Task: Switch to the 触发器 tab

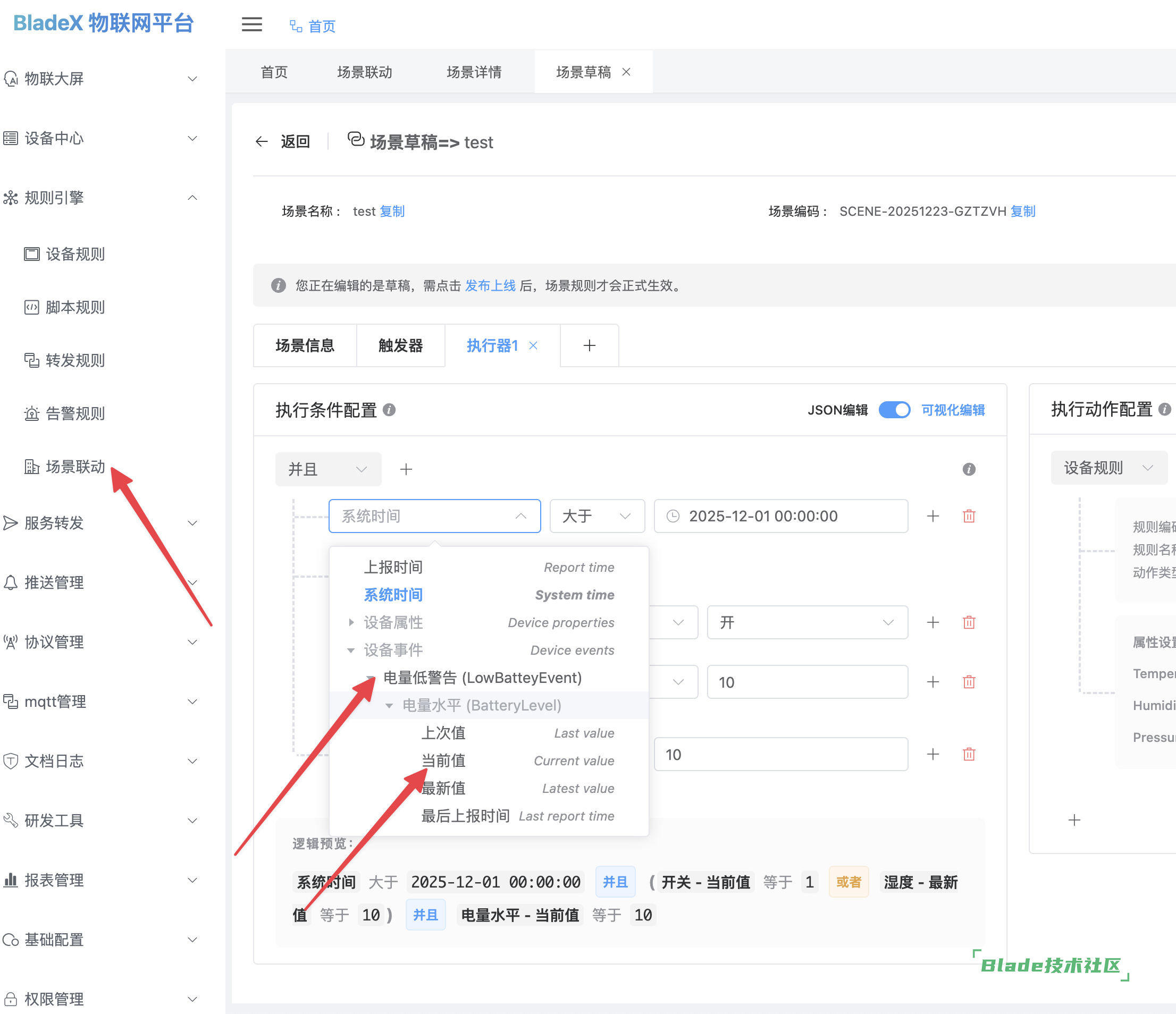Action: click(x=400, y=345)
